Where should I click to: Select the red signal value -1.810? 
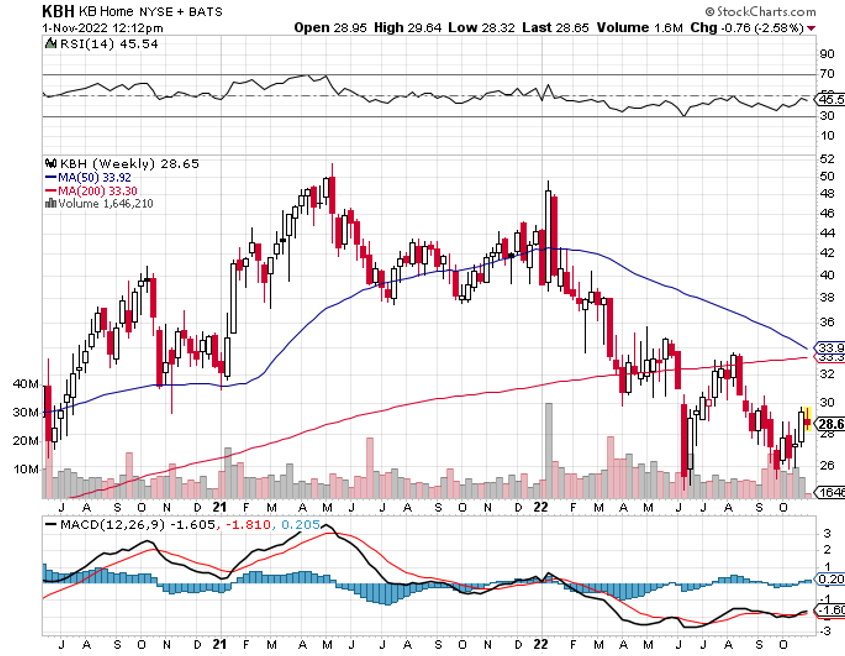point(247,524)
